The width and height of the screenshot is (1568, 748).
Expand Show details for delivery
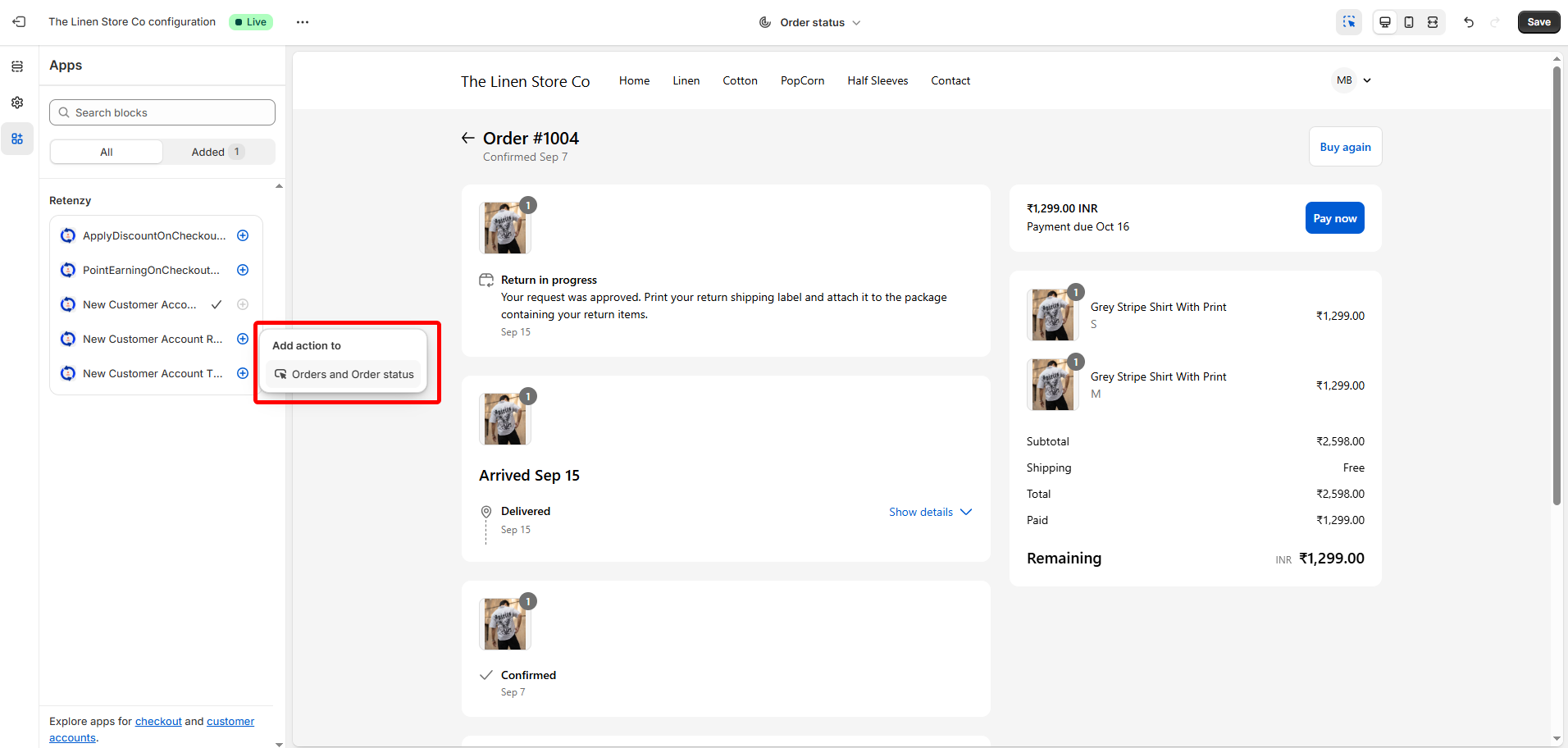point(930,512)
